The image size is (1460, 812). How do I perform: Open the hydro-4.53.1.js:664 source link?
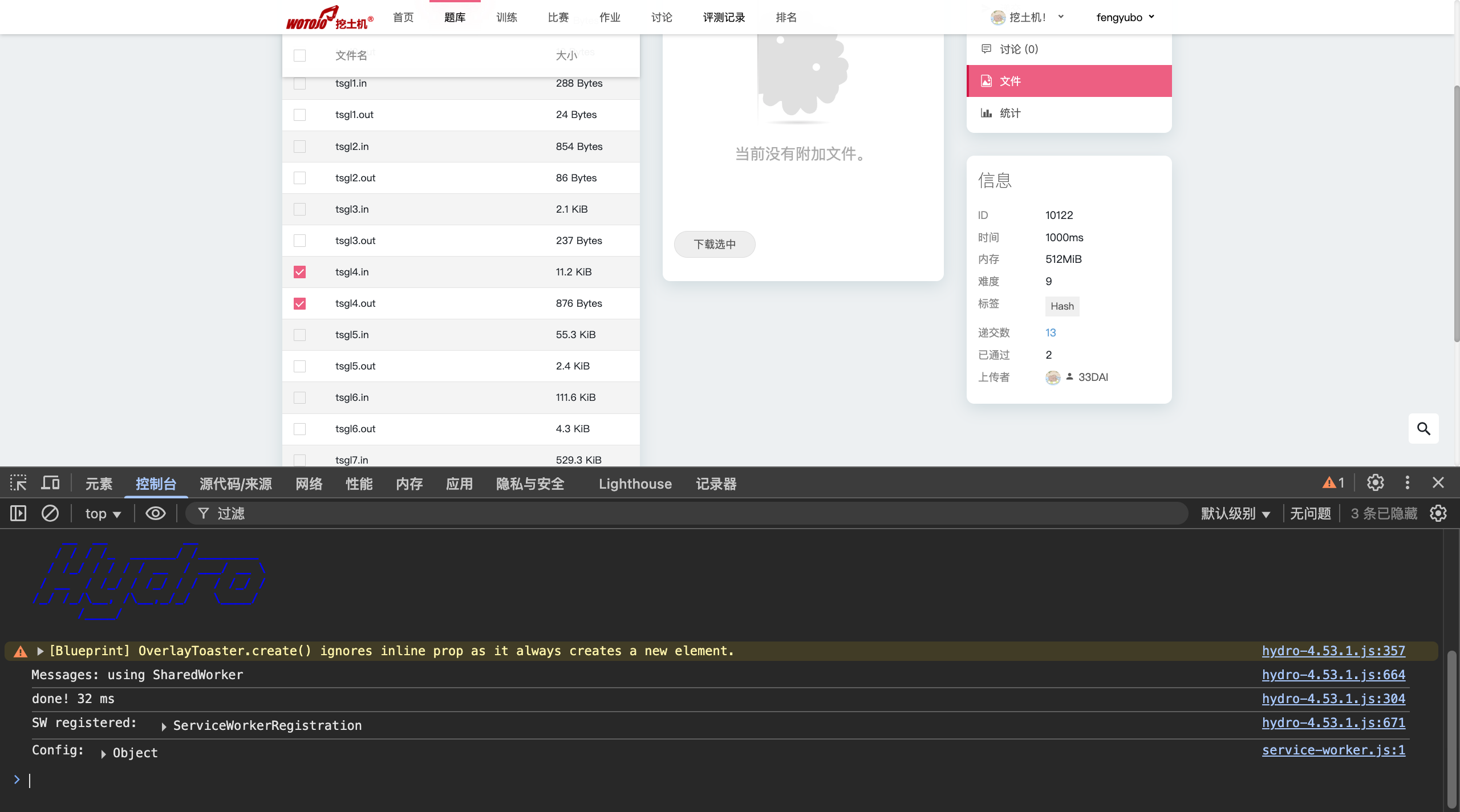click(x=1333, y=675)
